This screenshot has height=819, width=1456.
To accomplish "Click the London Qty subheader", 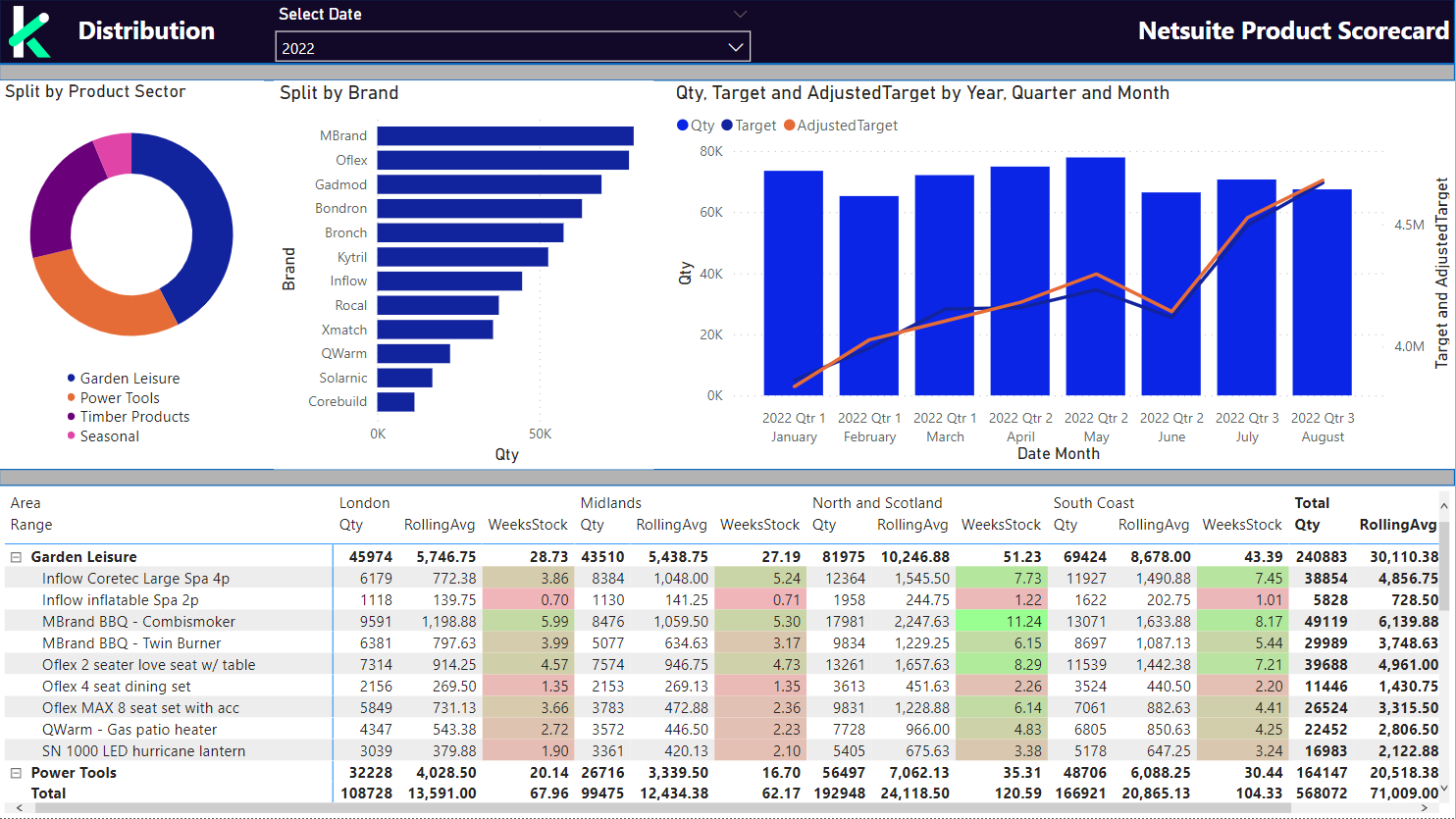I will 351,525.
